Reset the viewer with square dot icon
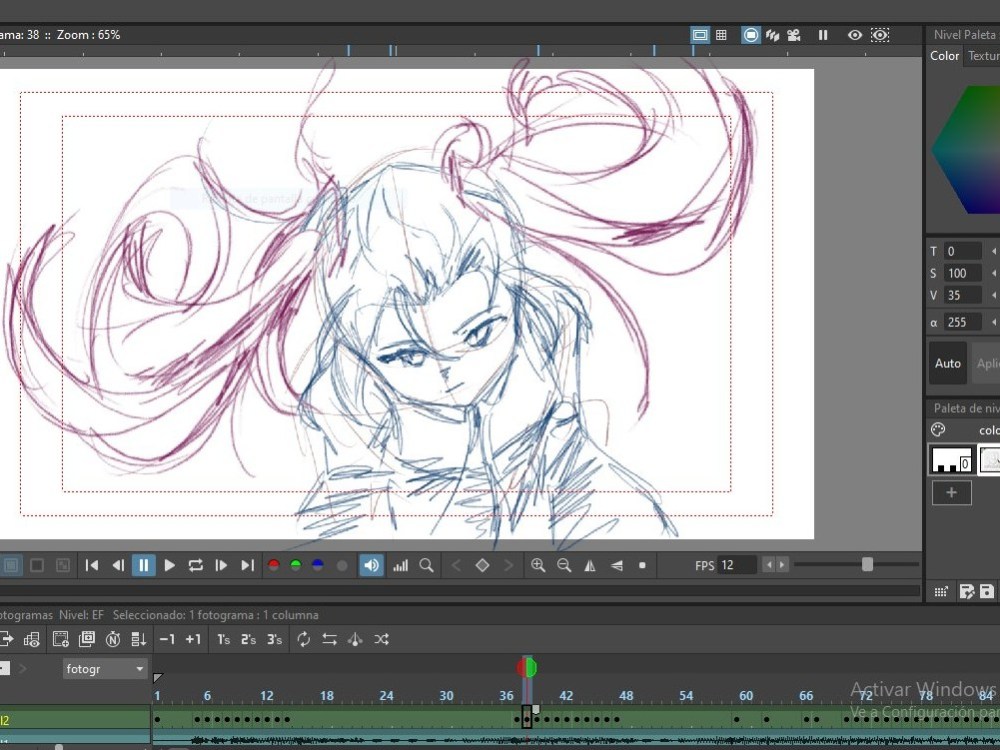 [x=642, y=565]
